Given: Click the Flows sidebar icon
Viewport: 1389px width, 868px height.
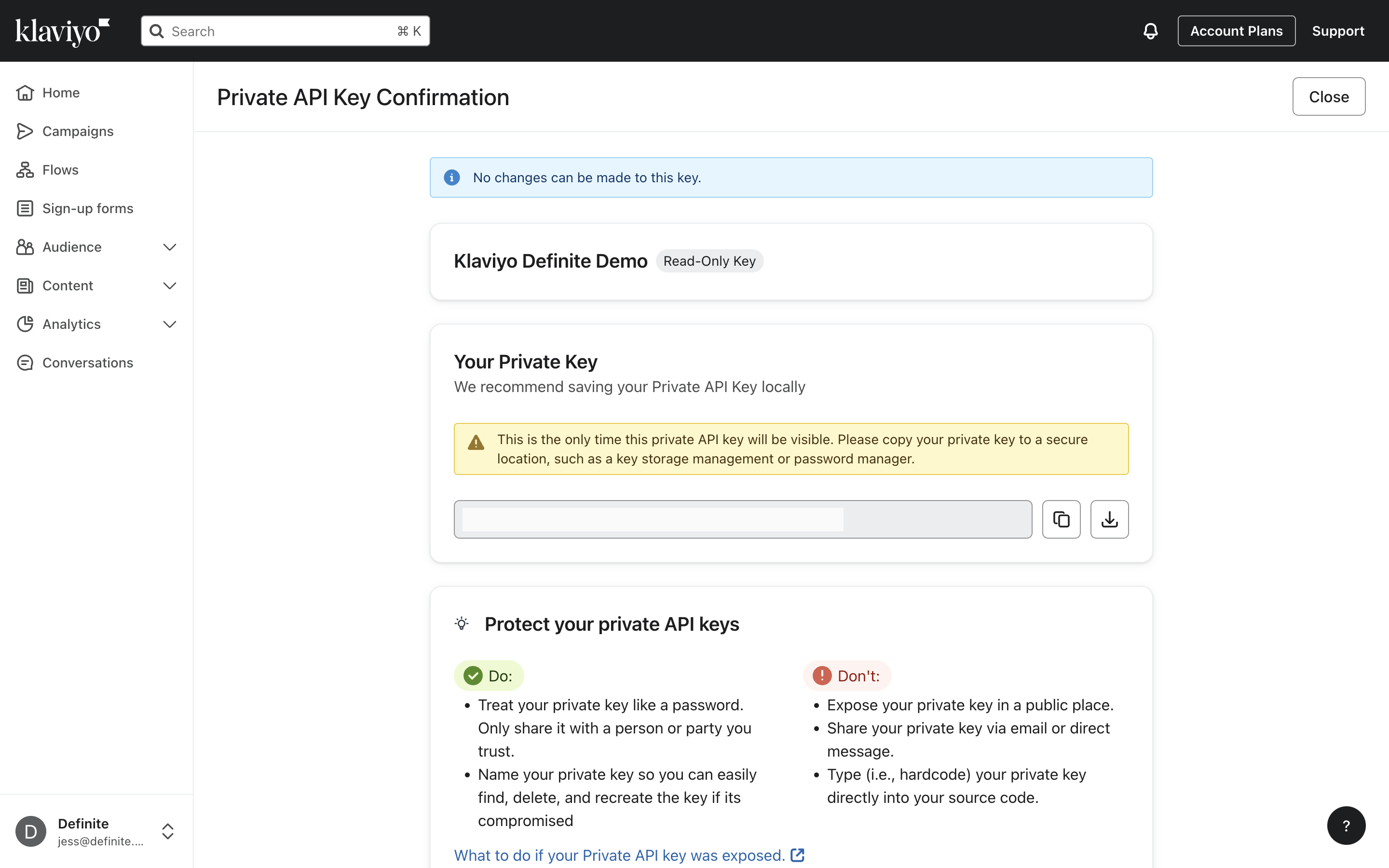Looking at the screenshot, I should (x=25, y=170).
